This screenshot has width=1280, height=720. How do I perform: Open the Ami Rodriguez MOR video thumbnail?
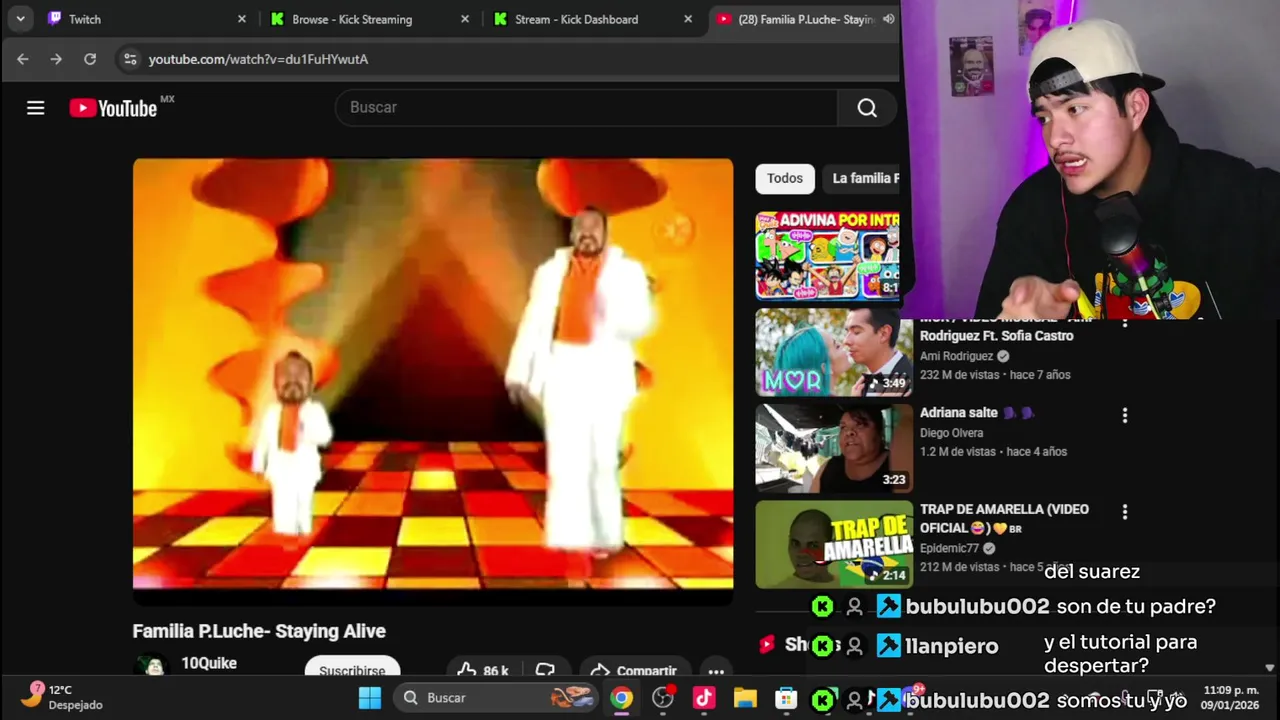point(834,352)
